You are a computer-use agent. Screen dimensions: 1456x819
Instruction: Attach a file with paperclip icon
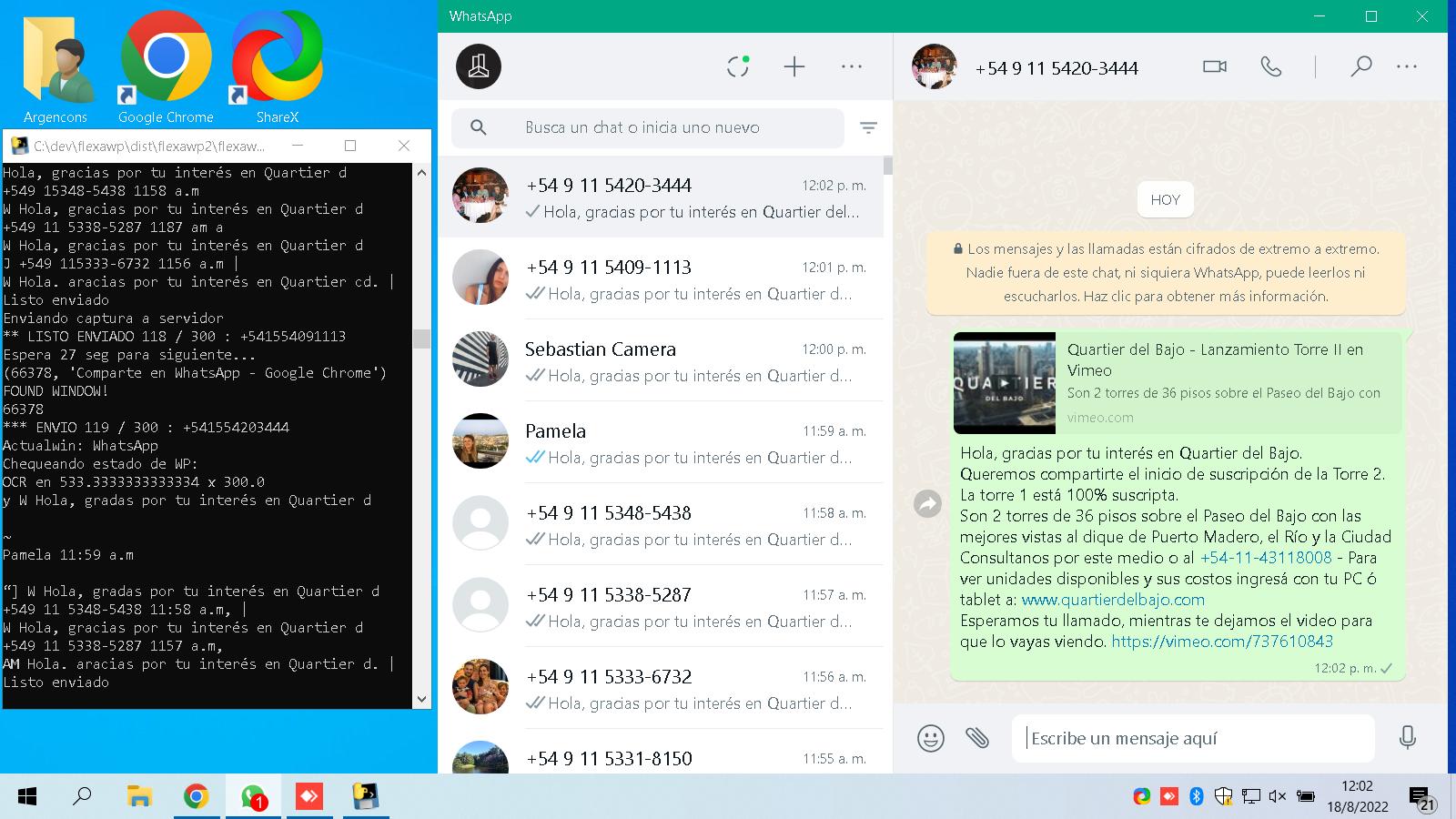click(x=977, y=738)
